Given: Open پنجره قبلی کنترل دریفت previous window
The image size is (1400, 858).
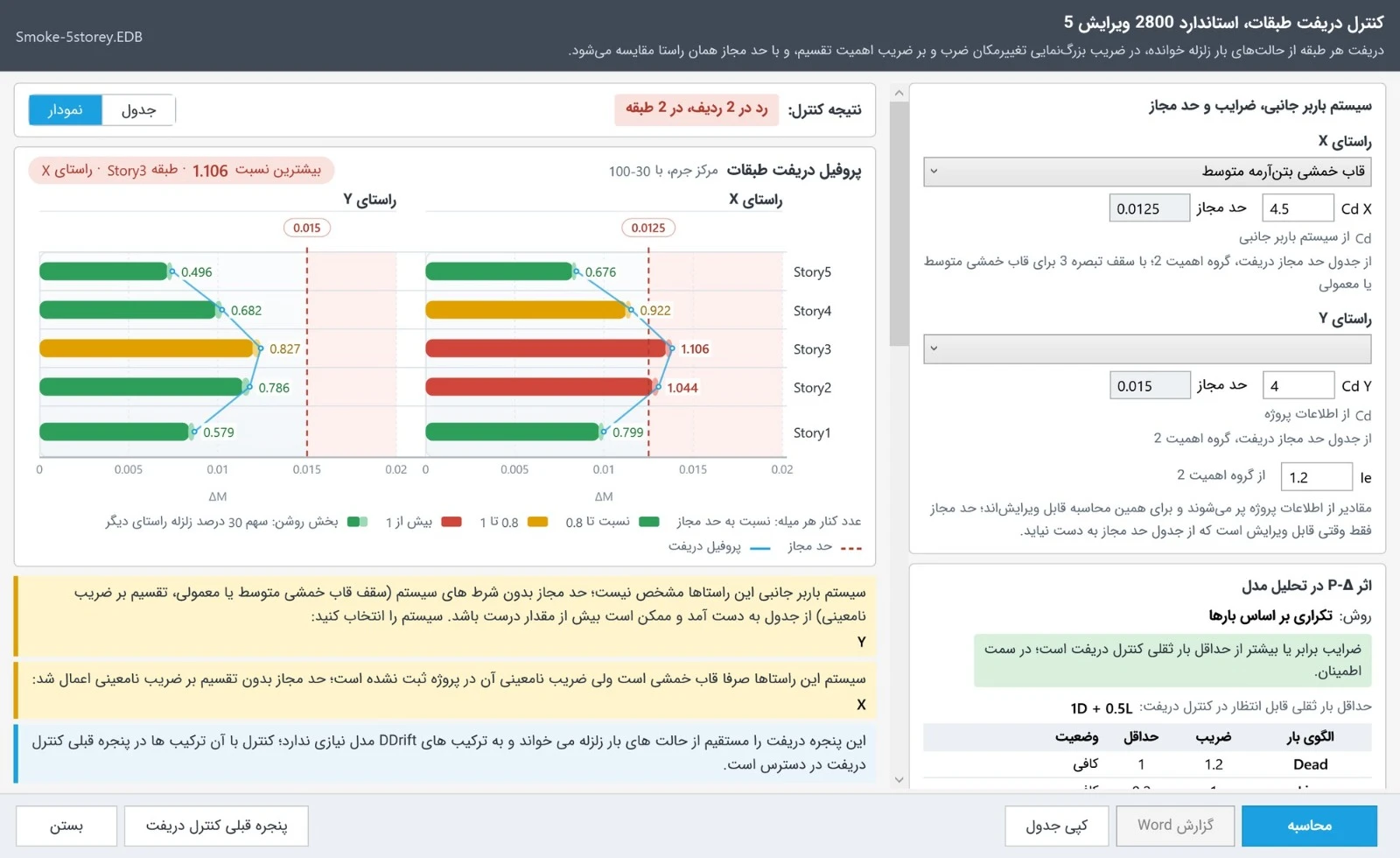Looking at the screenshot, I should tap(216, 826).
